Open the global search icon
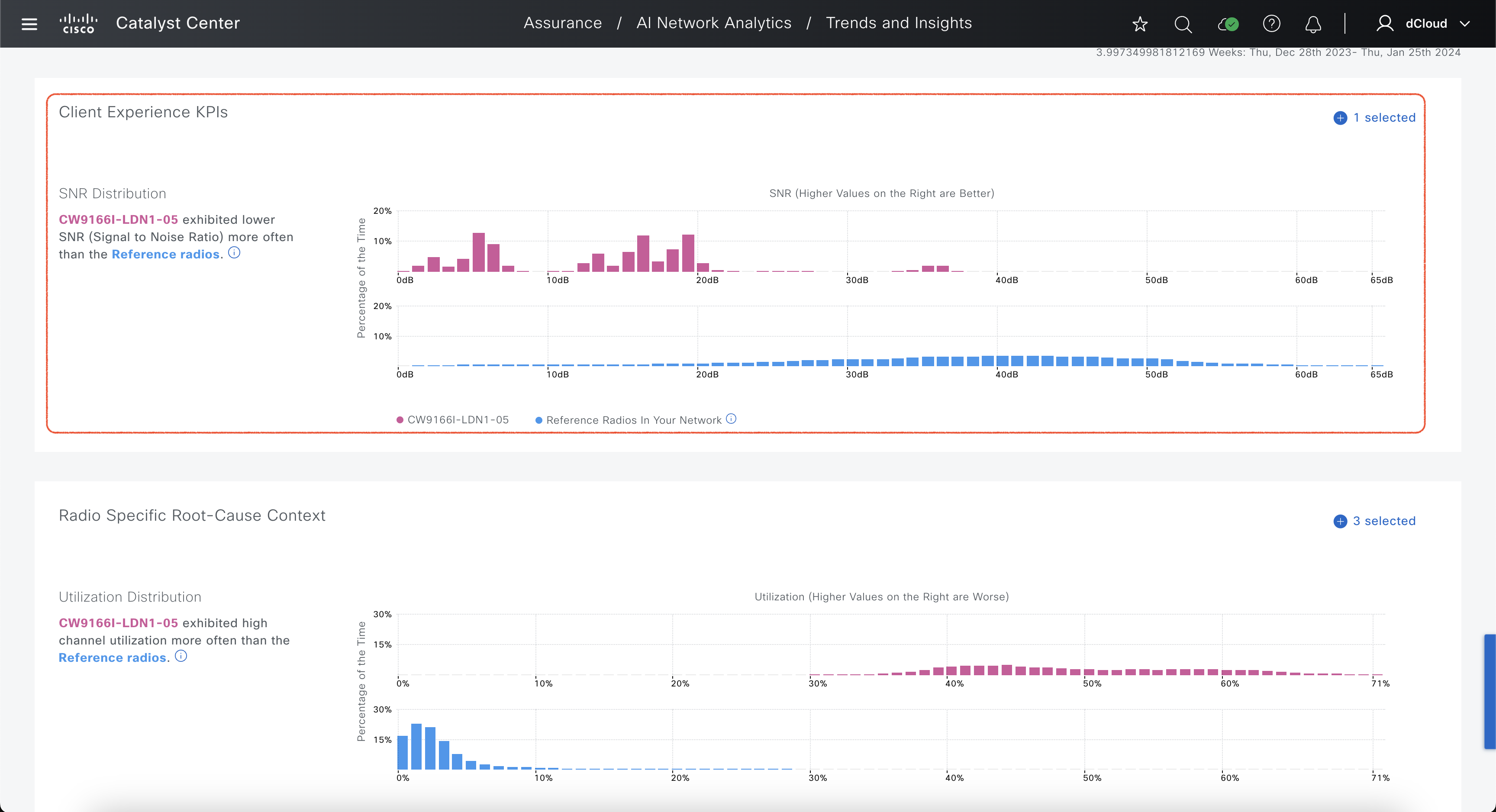This screenshot has height=812, width=1496. click(1183, 24)
